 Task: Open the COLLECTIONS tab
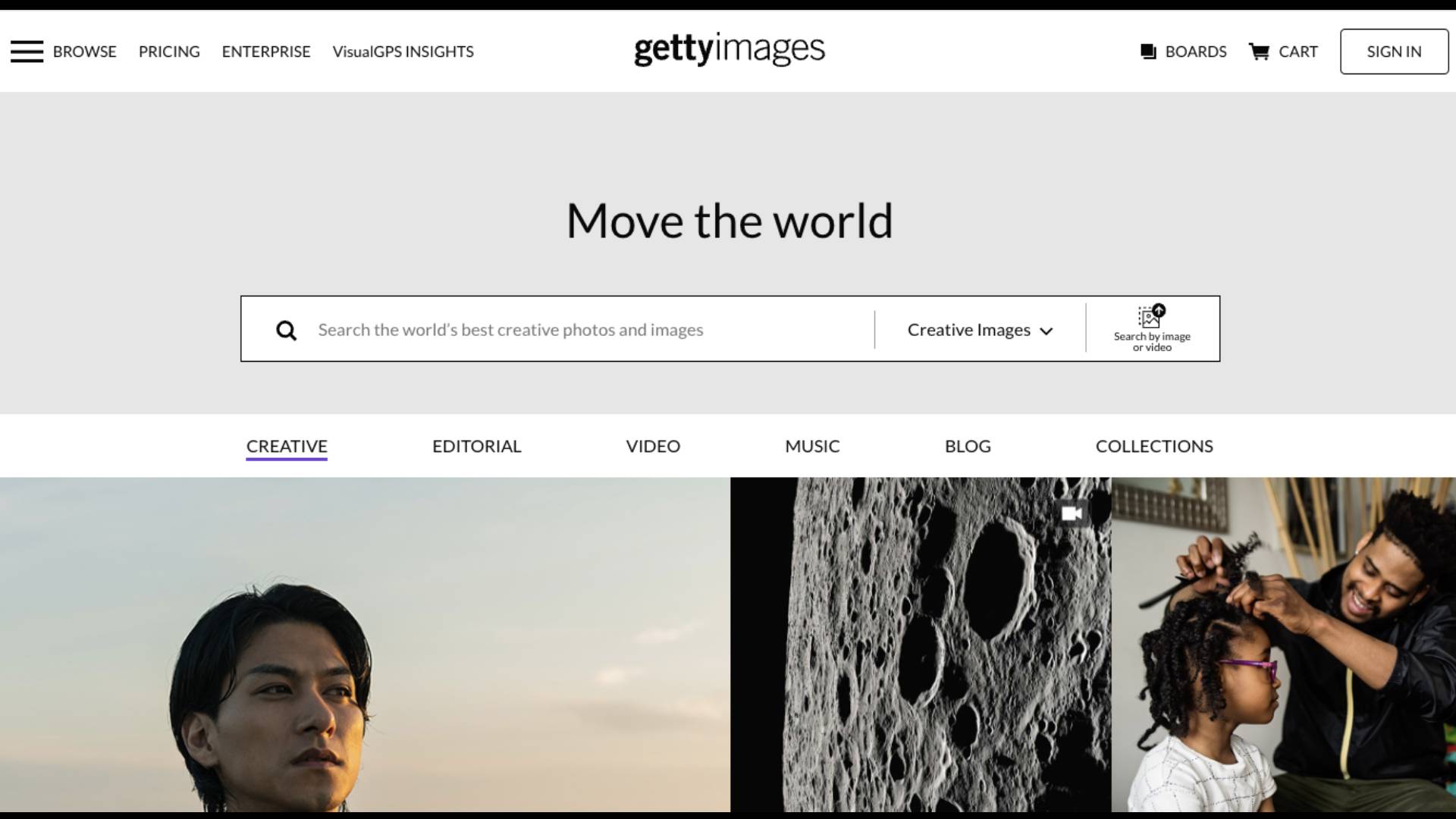pyautogui.click(x=1154, y=446)
